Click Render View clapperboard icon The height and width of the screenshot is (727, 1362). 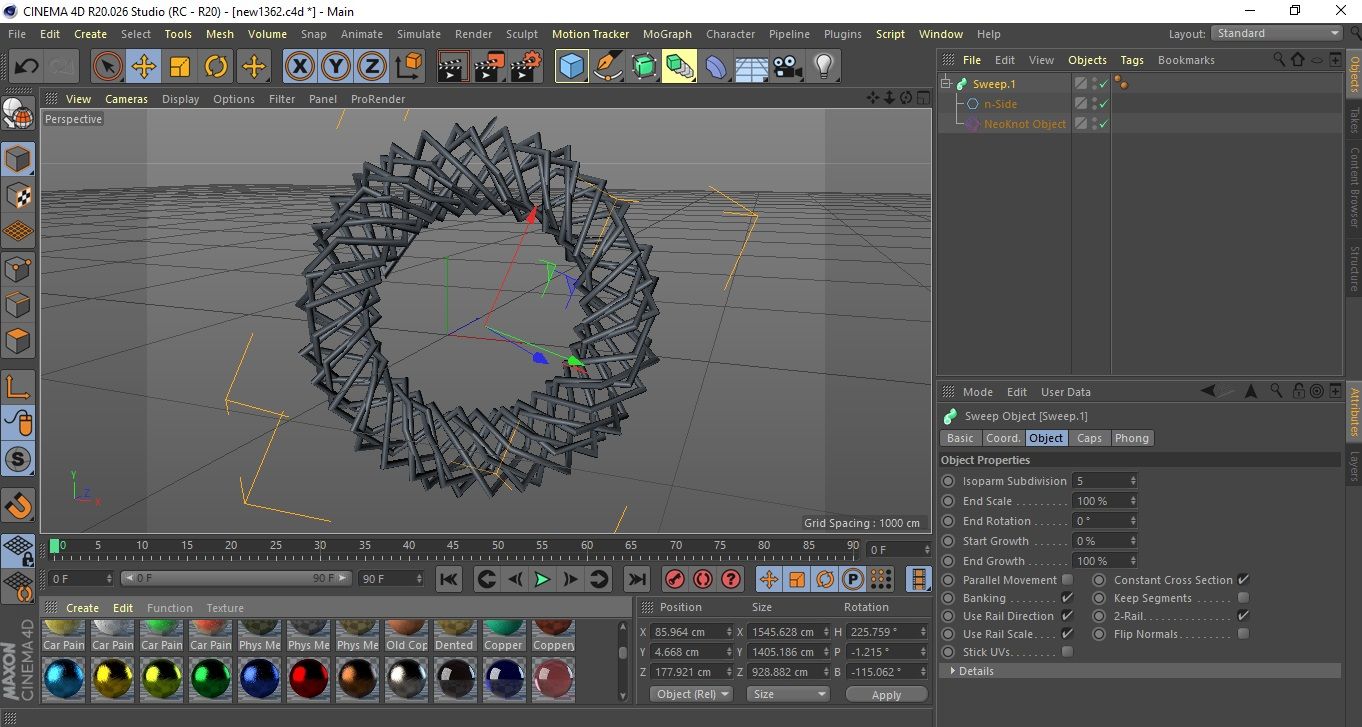453,67
